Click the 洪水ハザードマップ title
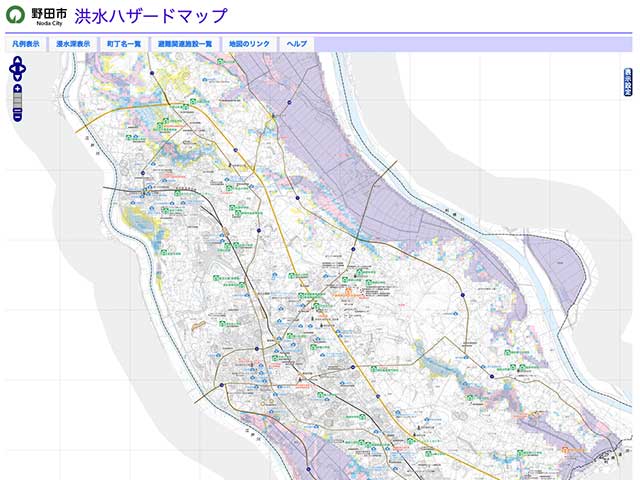The height and width of the screenshot is (480, 640). [x=151, y=16]
